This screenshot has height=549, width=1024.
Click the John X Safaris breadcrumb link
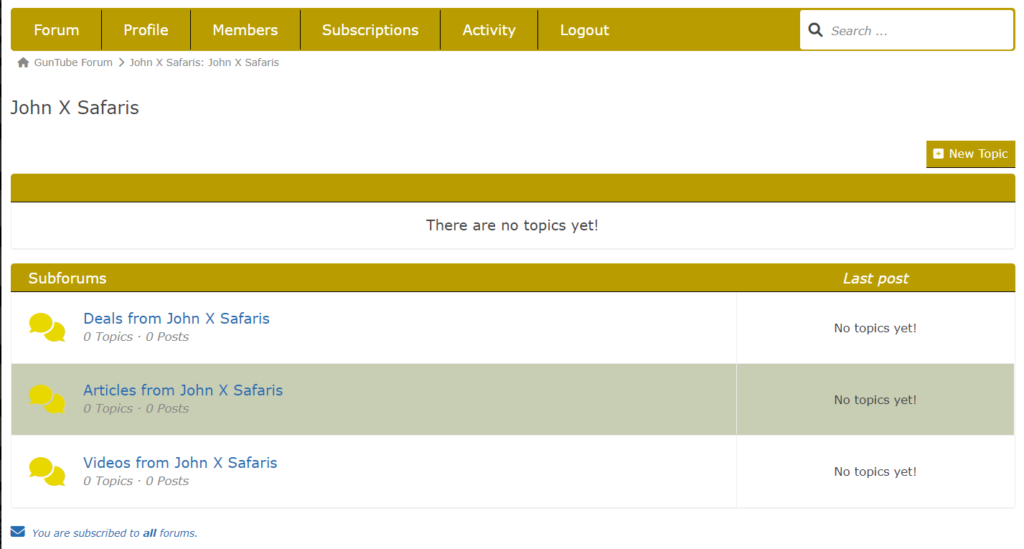tap(204, 63)
